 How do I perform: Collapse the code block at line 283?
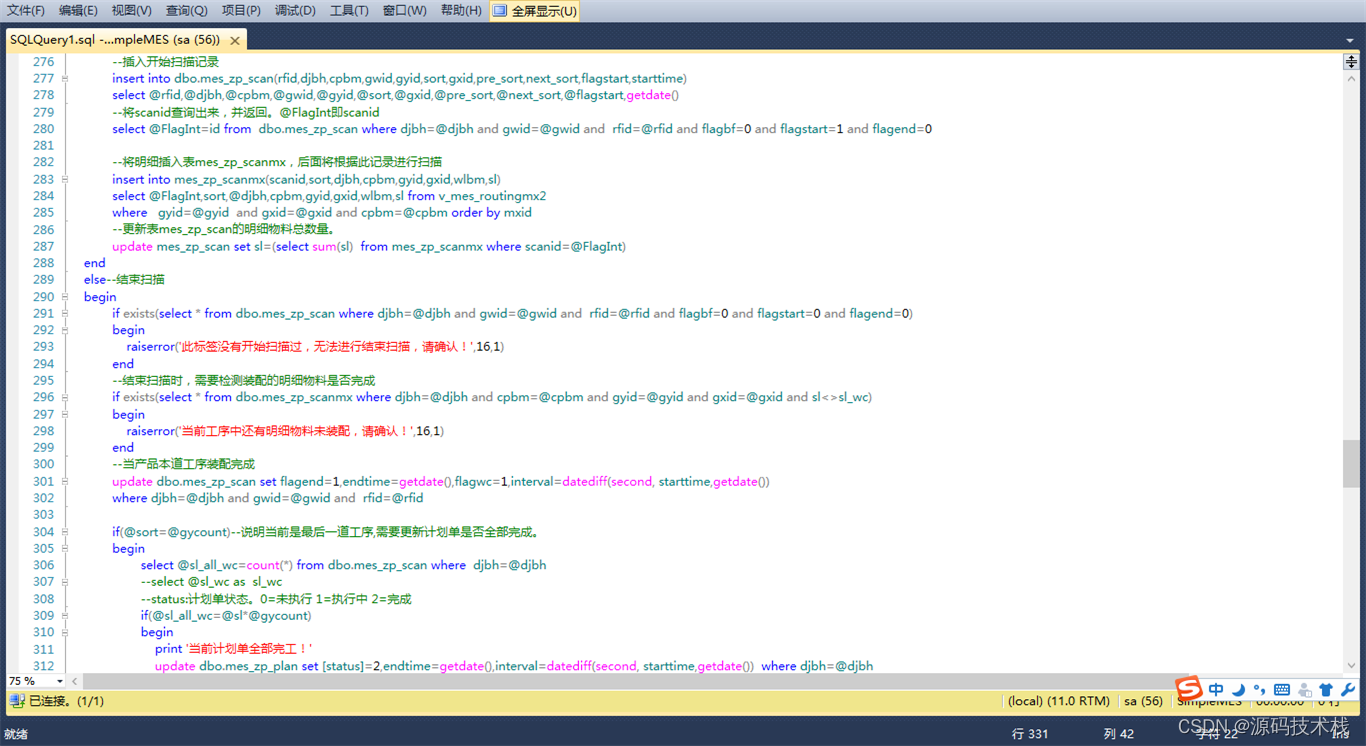[65, 179]
